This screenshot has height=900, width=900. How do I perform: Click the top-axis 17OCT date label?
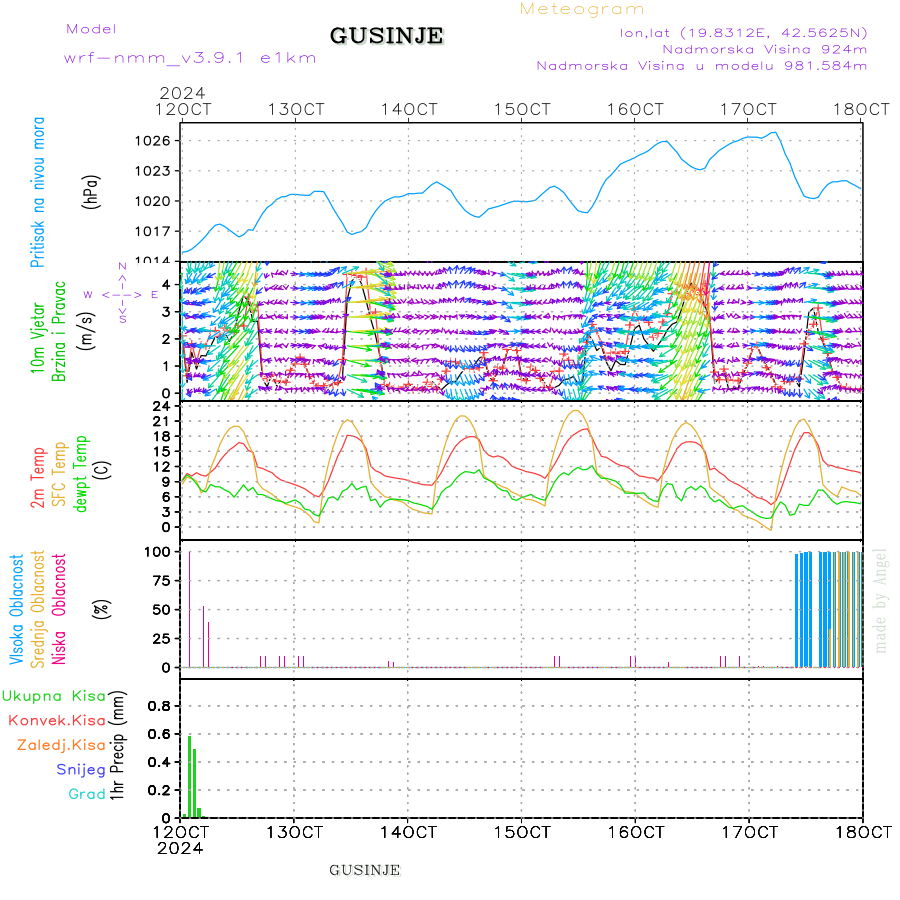[748, 110]
